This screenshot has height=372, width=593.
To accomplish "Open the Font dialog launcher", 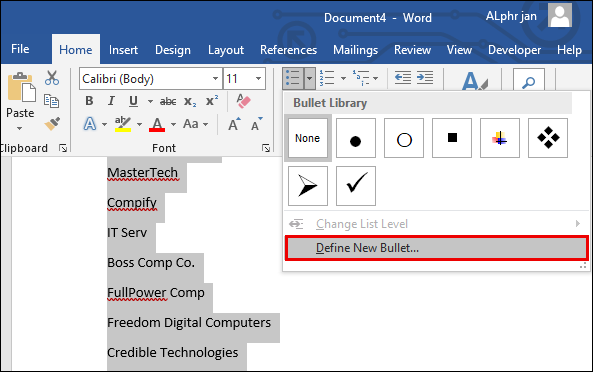I will [x=266, y=148].
